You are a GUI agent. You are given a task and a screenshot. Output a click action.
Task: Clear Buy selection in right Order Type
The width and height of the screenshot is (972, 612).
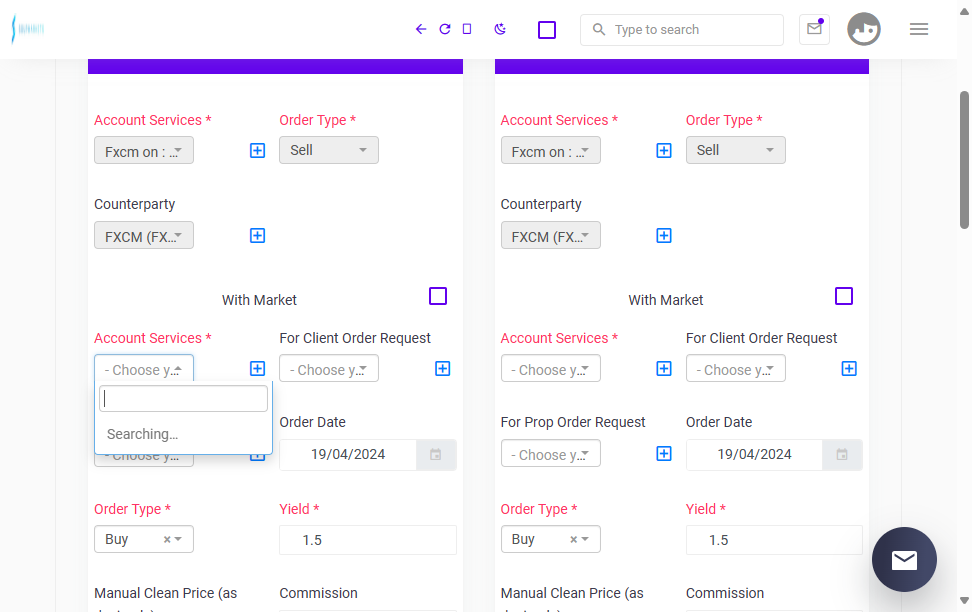(573, 539)
